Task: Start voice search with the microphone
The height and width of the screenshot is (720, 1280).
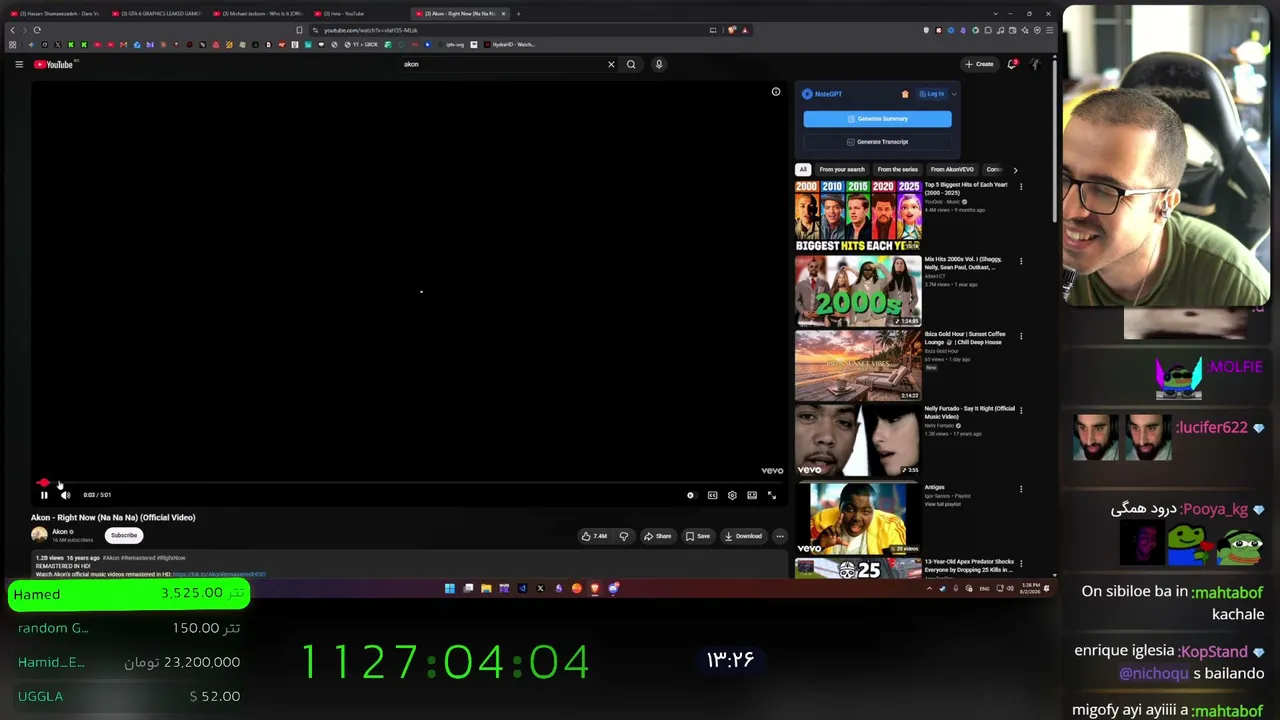Action: click(659, 64)
